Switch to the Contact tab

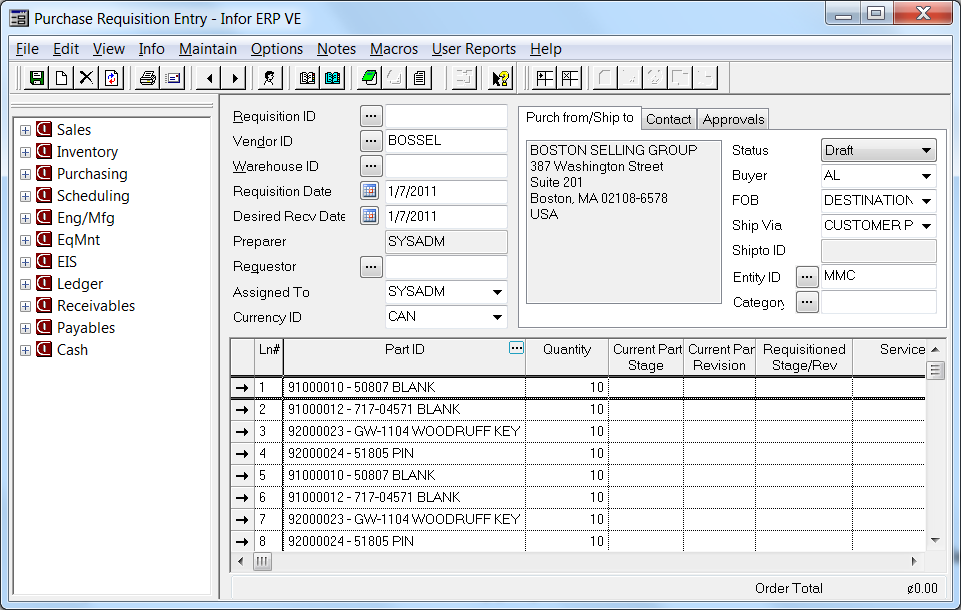668,119
